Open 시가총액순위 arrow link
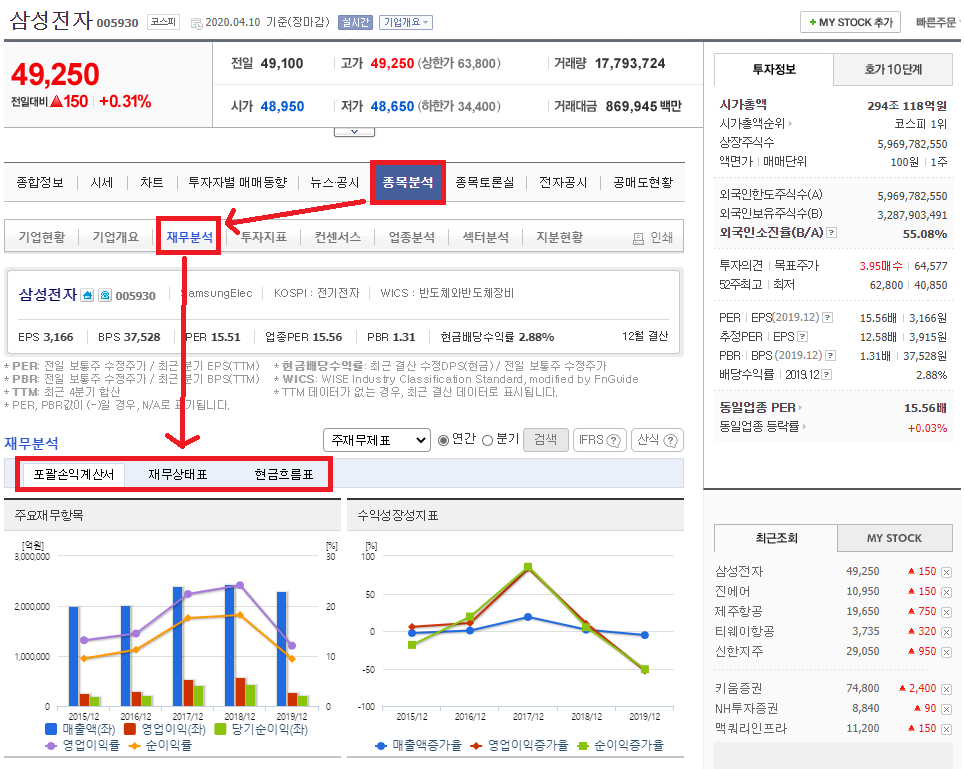 pos(756,124)
